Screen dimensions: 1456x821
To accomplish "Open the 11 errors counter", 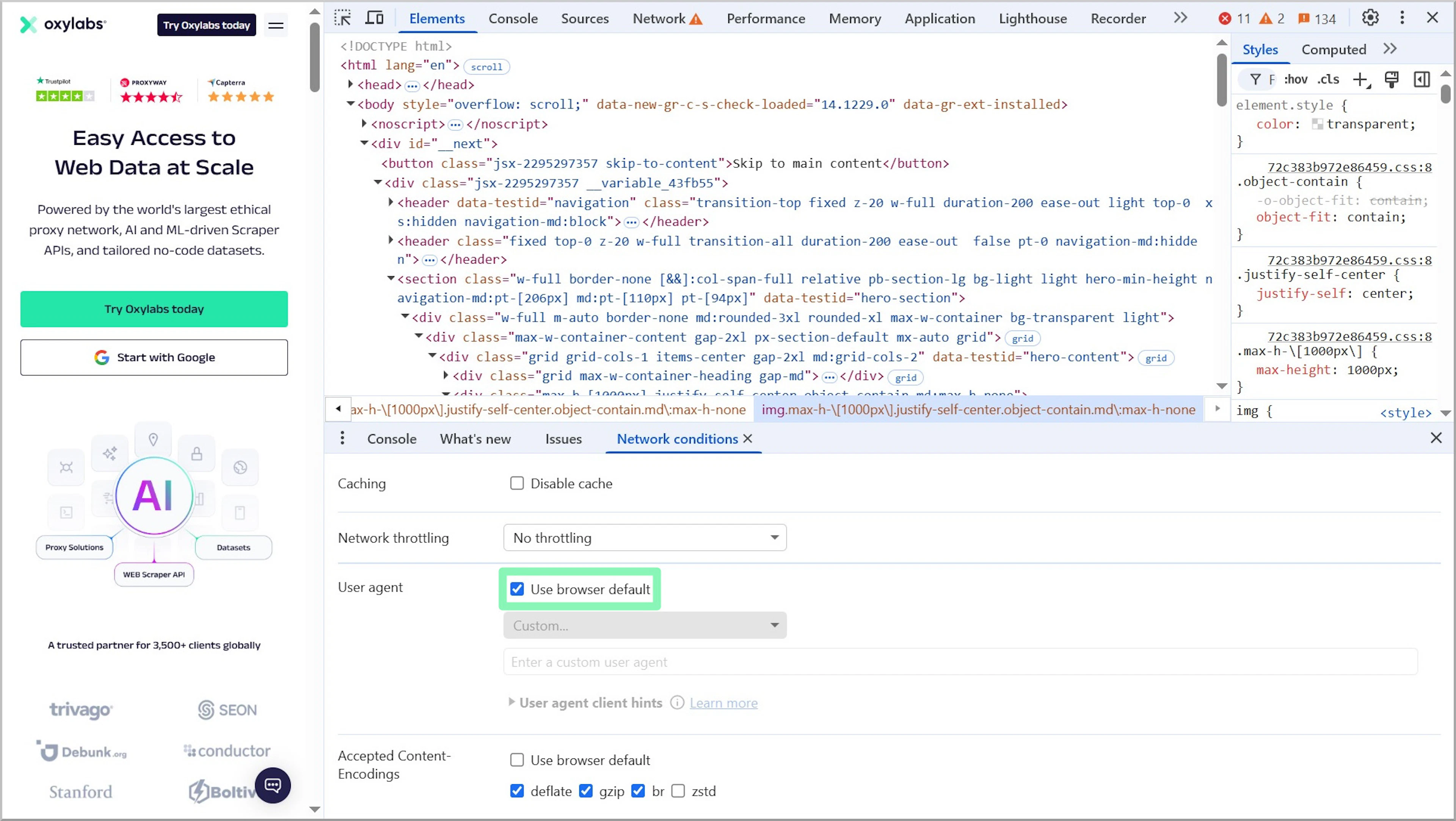I will coord(1234,19).
